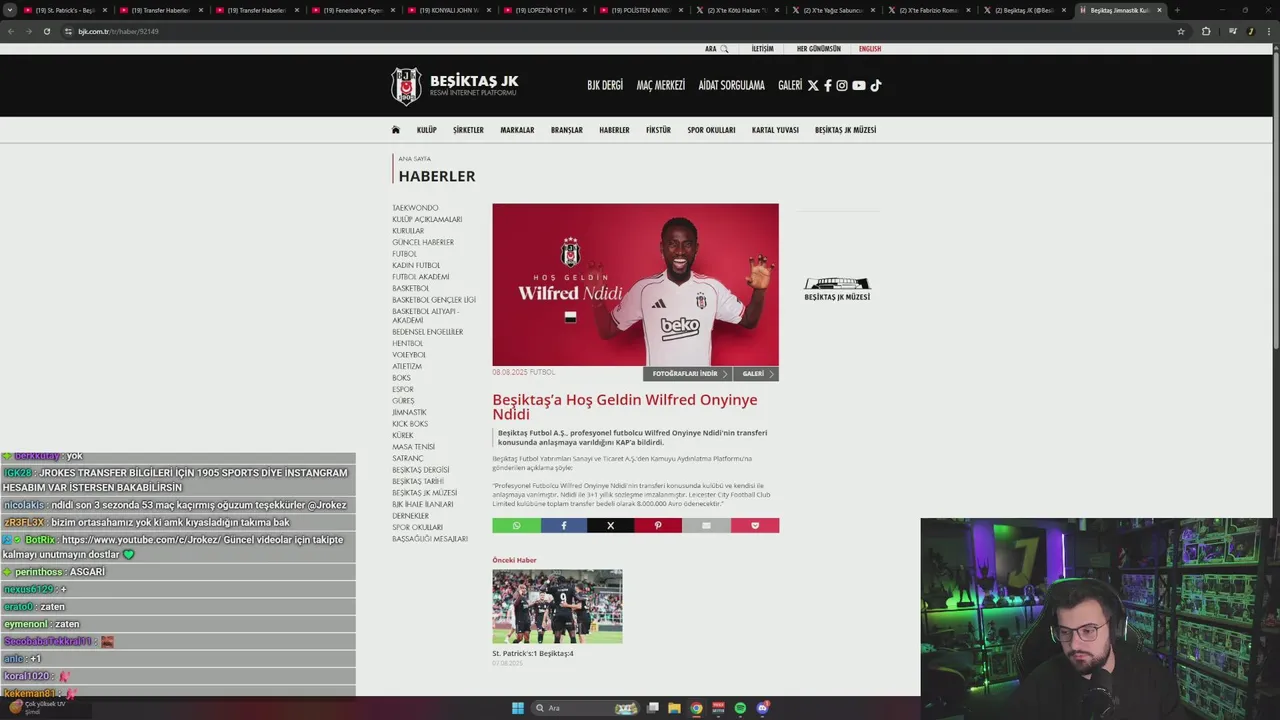The width and height of the screenshot is (1280, 720).
Task: Open Beşiktaş YouTube icon in header
Action: pos(859,86)
